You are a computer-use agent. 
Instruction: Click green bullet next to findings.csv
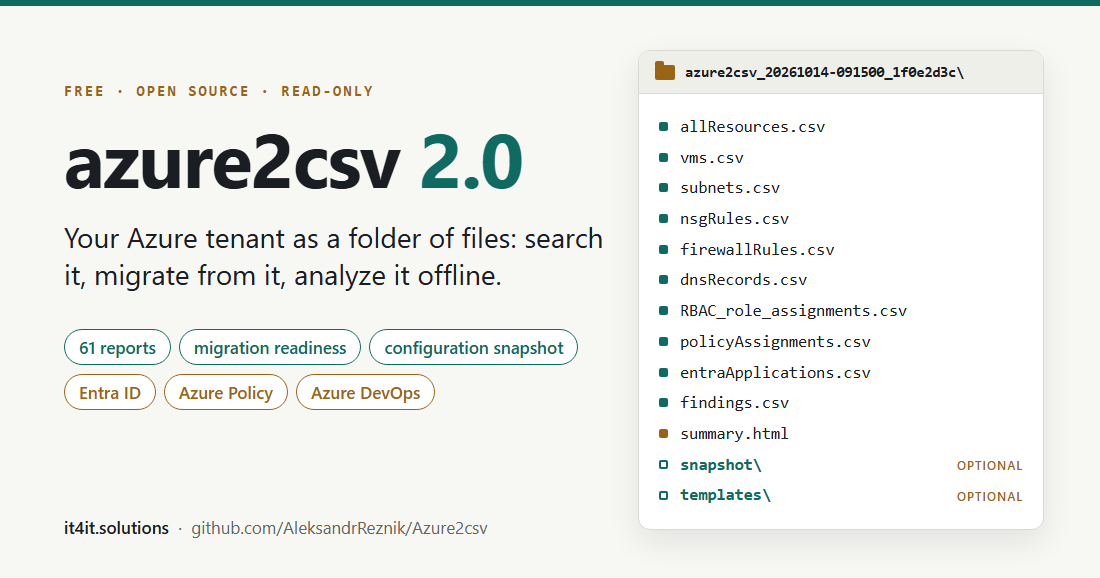coord(664,403)
